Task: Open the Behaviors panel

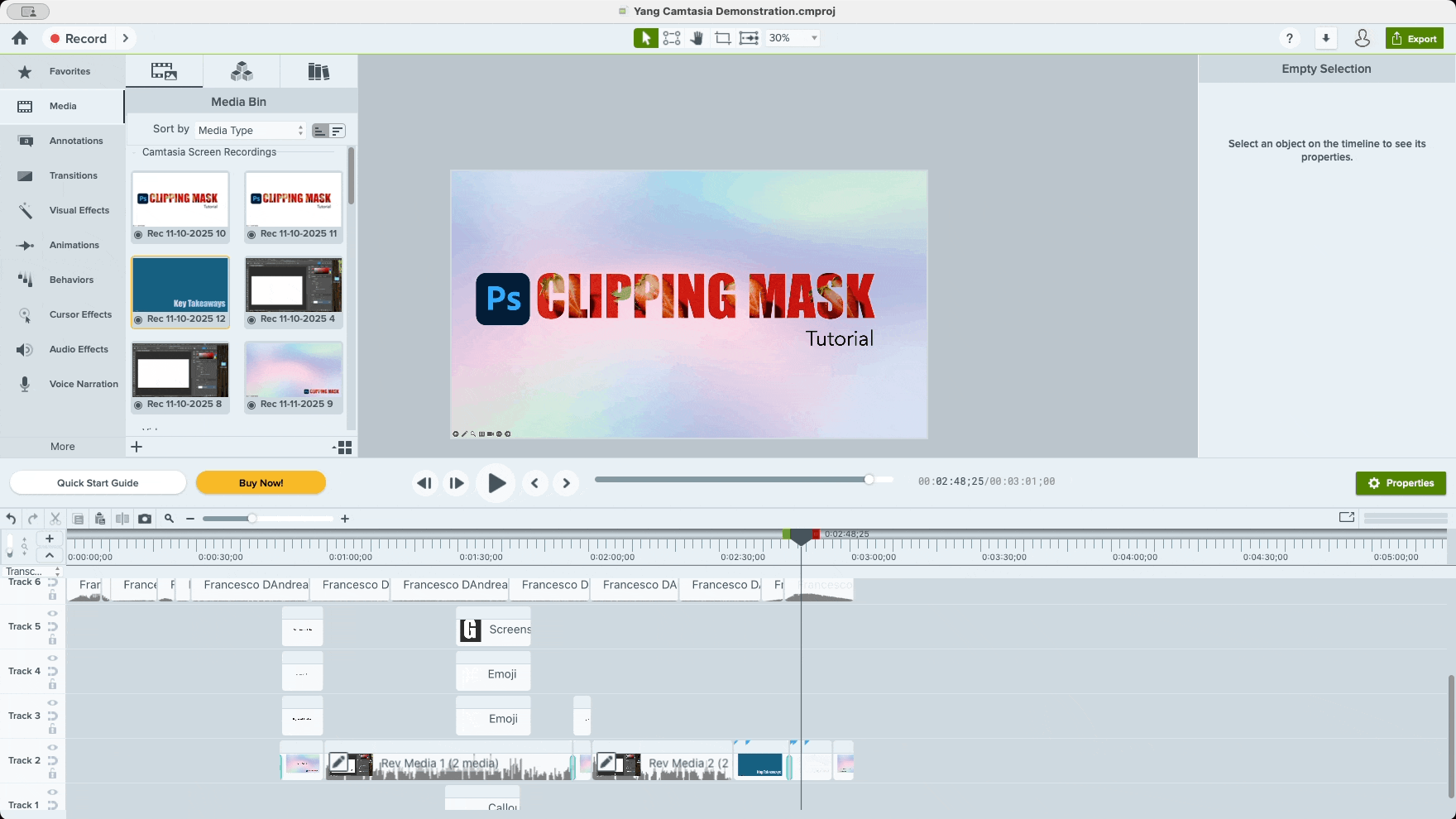Action: click(62, 280)
